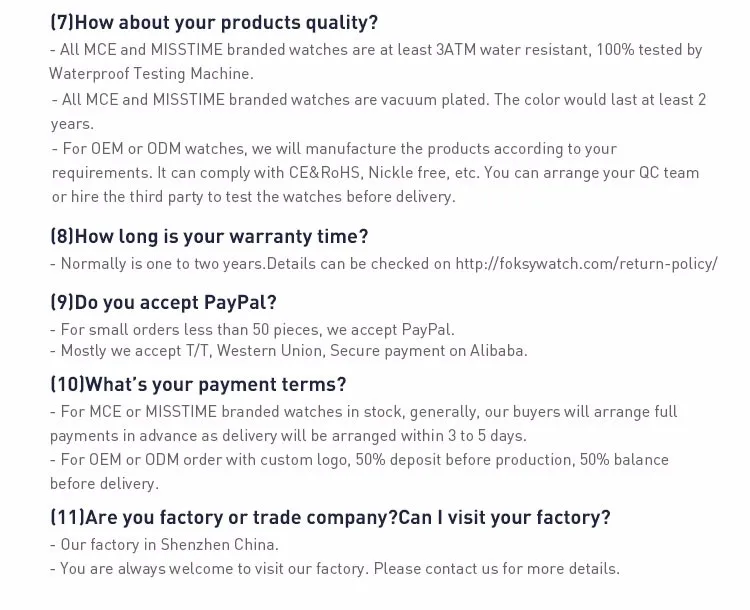The height and width of the screenshot is (610, 750).
Task: Select the T/T, Western Union payment line
Action: click(288, 351)
